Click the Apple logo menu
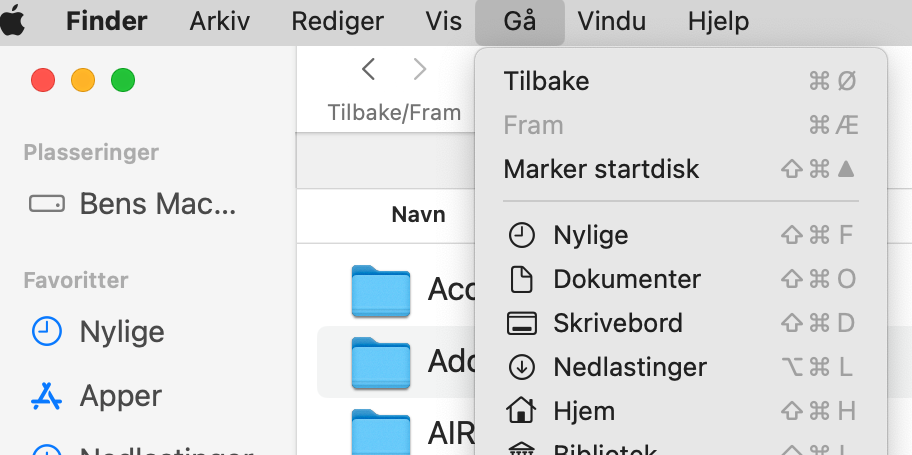 (x=14, y=21)
